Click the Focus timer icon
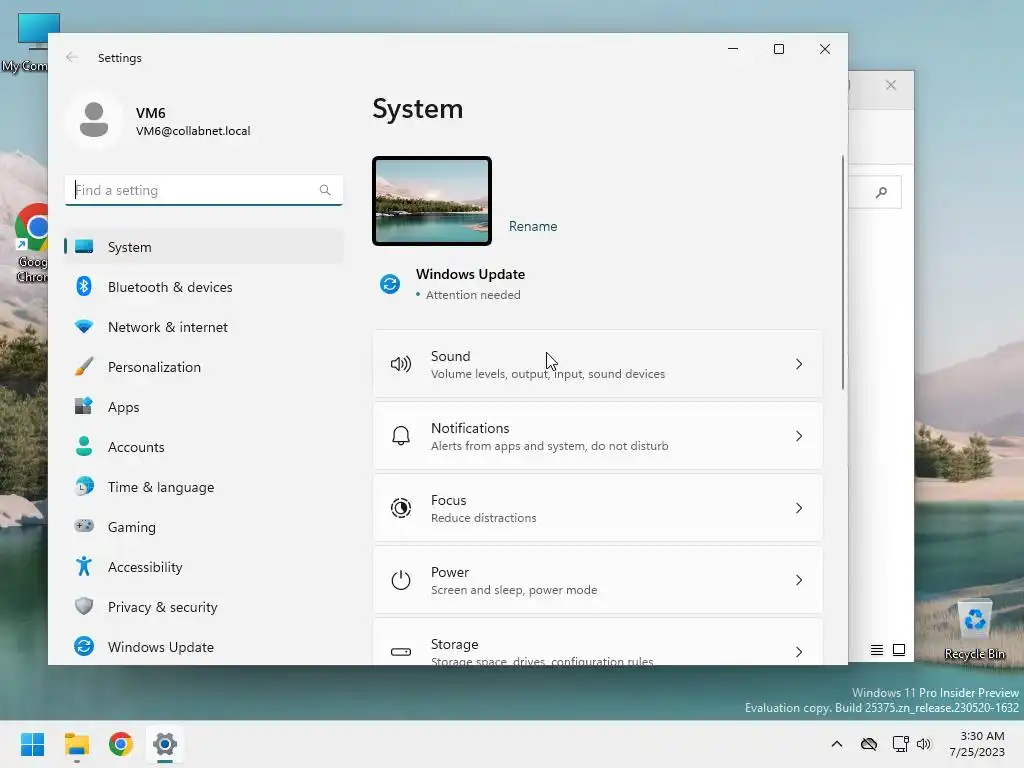Image resolution: width=1024 pixels, height=768 pixels. (401, 507)
